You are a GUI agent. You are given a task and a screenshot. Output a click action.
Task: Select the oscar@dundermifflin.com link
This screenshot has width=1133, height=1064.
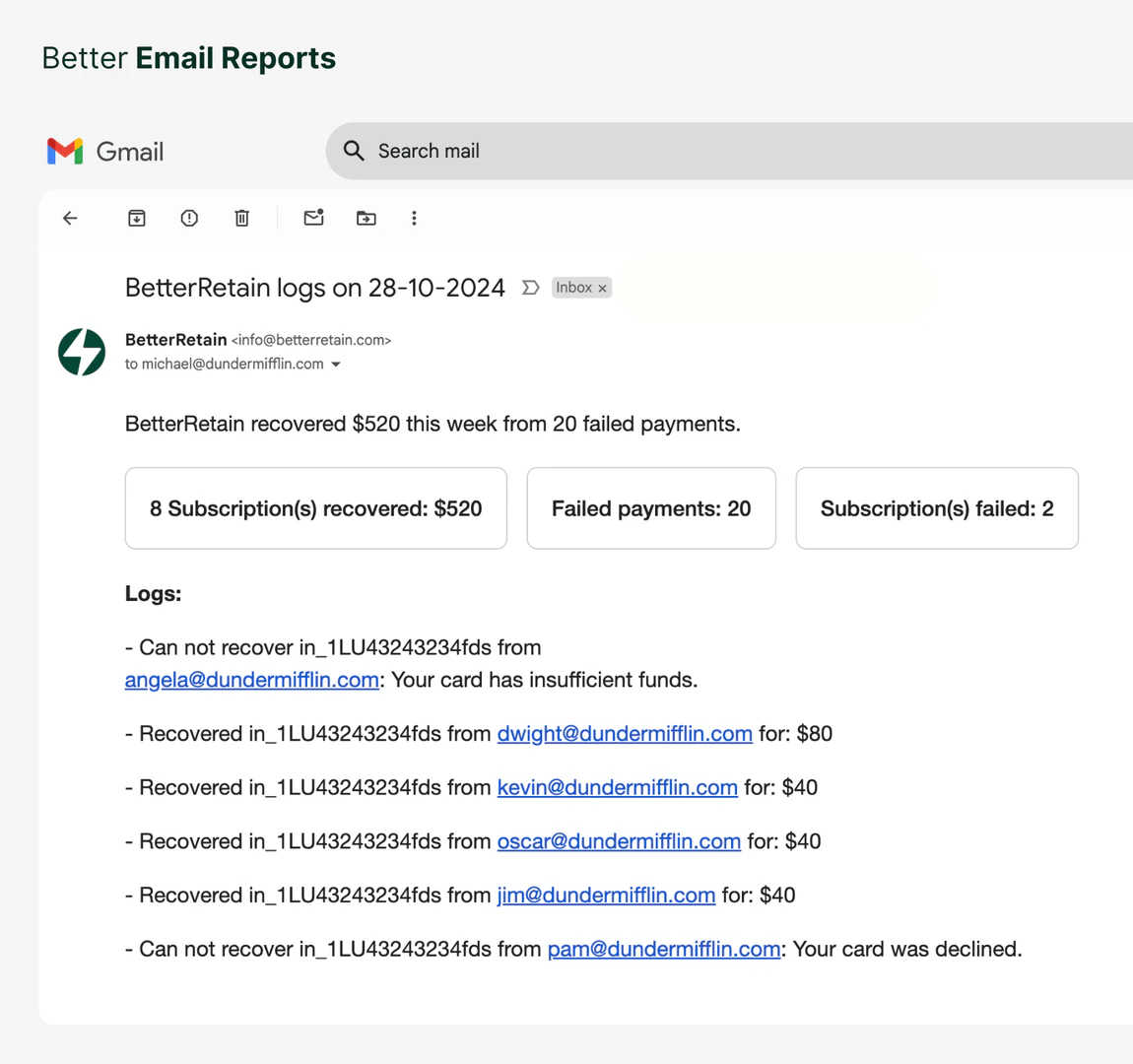(x=619, y=841)
